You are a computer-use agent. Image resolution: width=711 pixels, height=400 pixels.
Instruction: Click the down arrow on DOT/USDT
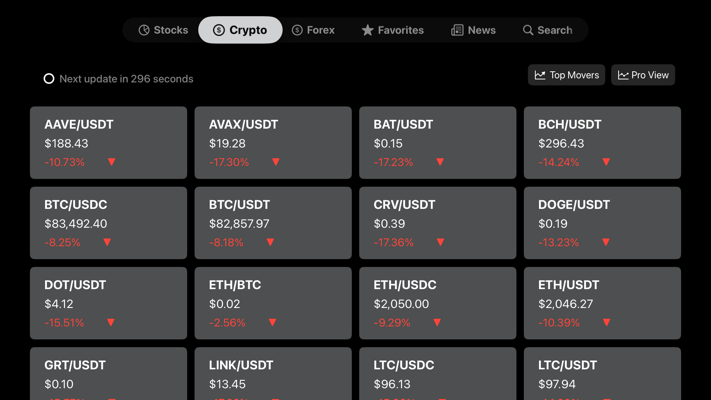(111, 322)
